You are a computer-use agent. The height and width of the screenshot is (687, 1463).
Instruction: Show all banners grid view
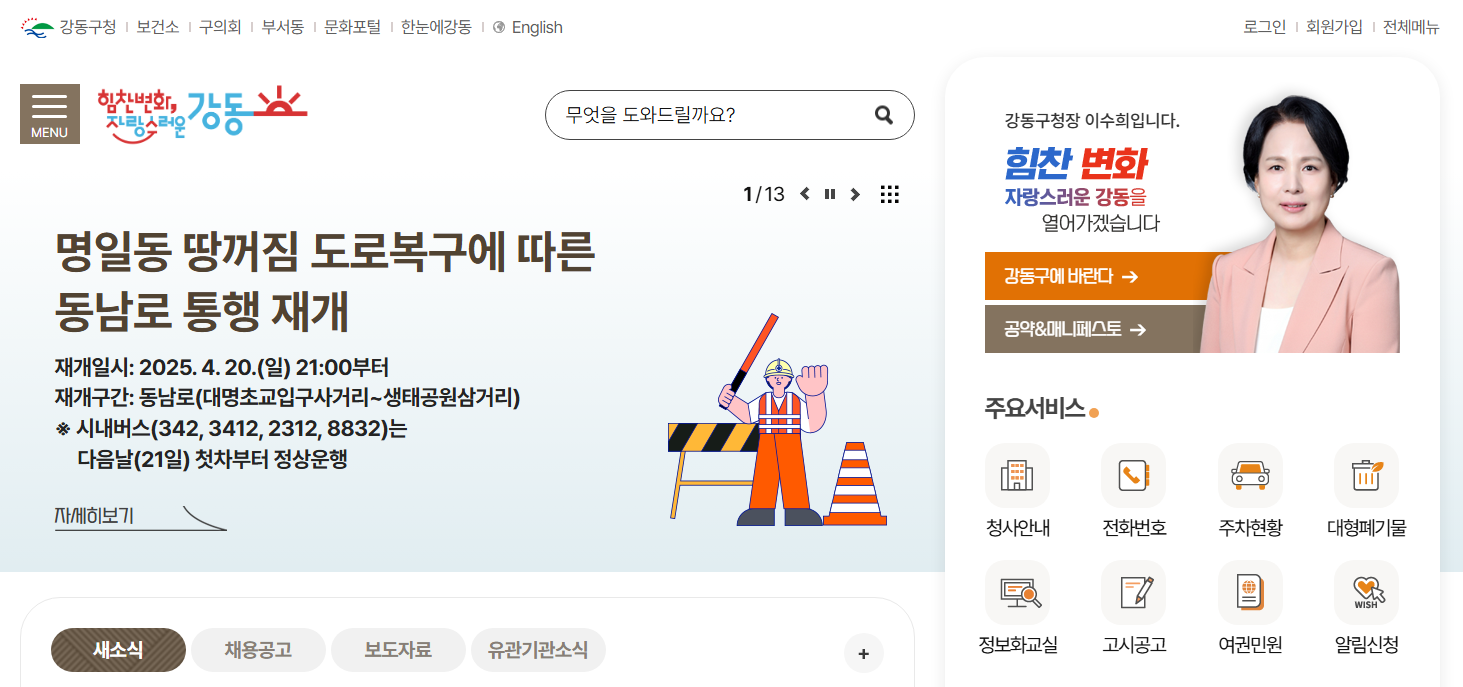click(x=890, y=195)
